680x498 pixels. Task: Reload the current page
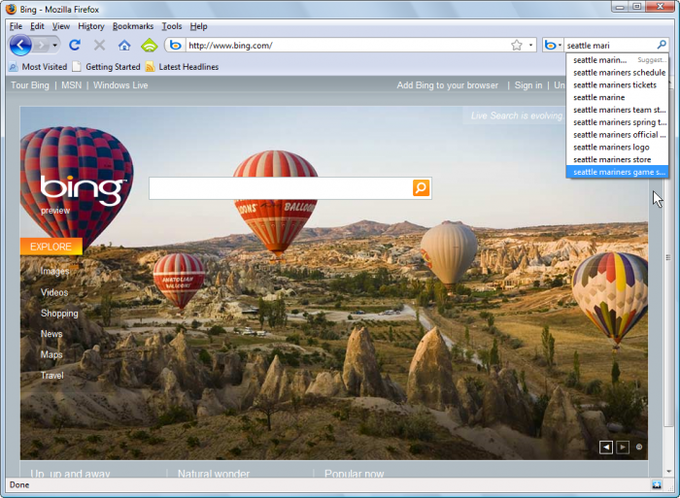[75, 45]
